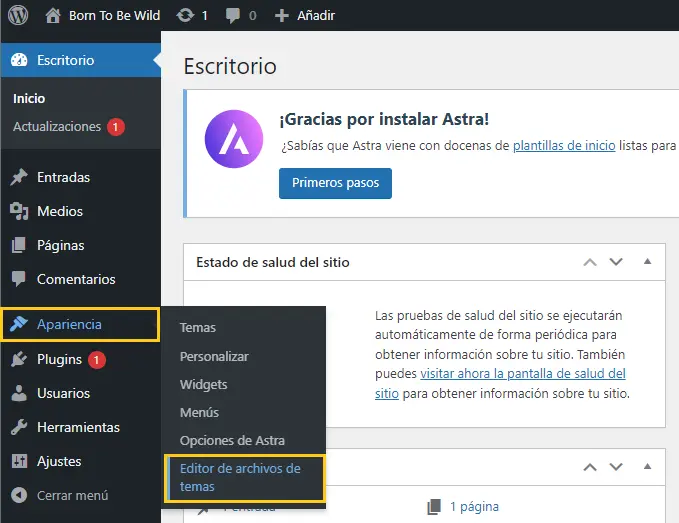Follow the plantillas de inicio link

(564, 145)
